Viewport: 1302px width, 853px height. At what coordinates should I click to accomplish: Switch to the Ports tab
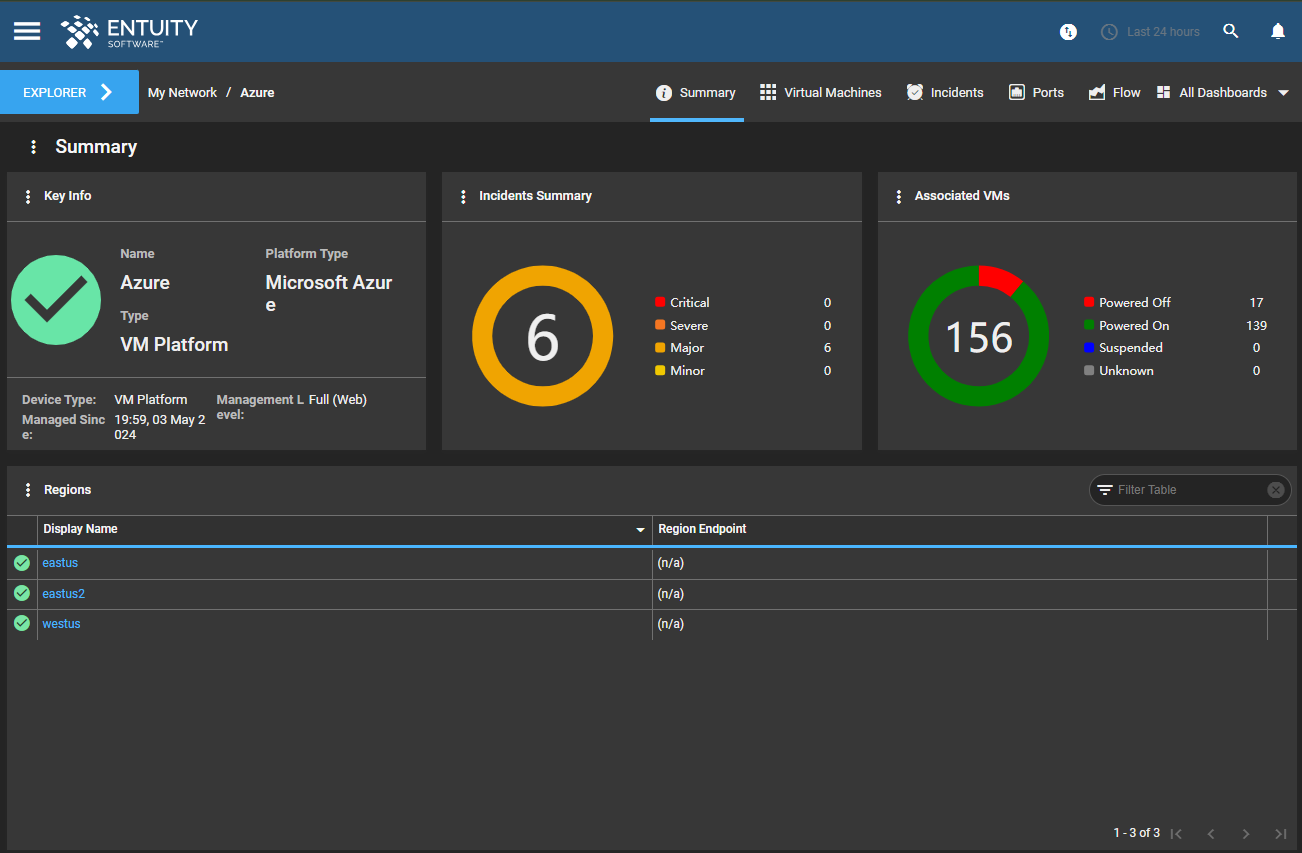[x=1036, y=92]
